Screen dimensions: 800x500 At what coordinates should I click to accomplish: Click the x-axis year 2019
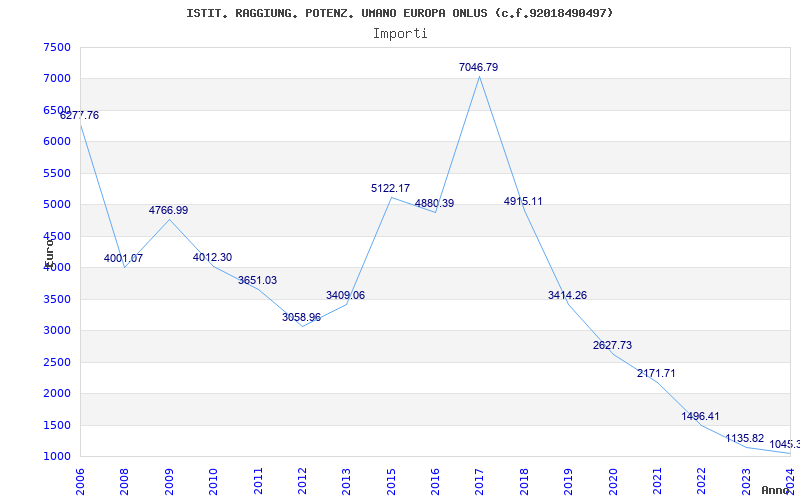click(568, 481)
